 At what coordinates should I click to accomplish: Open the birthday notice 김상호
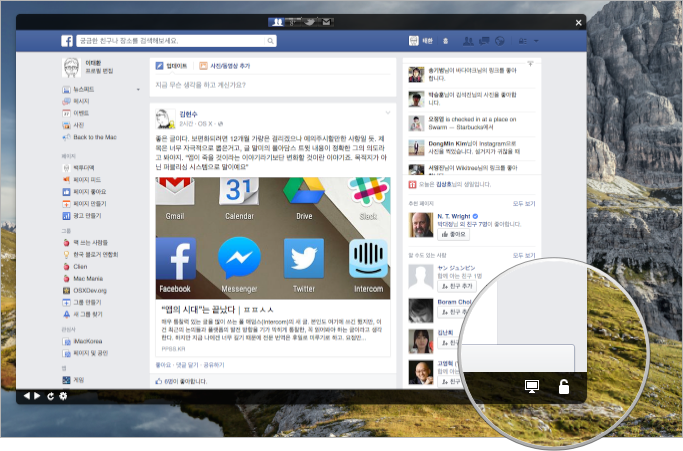449,184
